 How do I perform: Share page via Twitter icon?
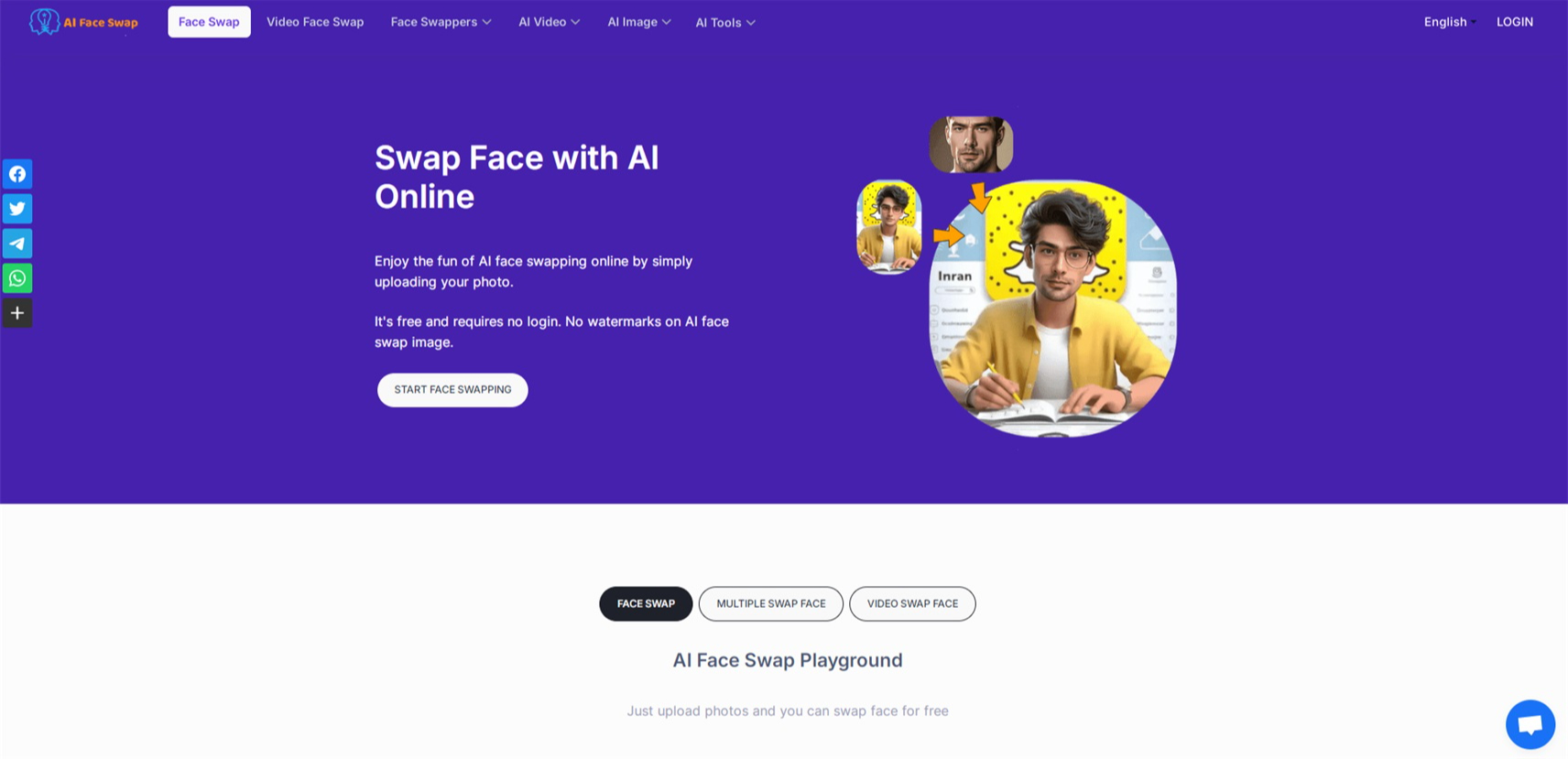point(16,209)
